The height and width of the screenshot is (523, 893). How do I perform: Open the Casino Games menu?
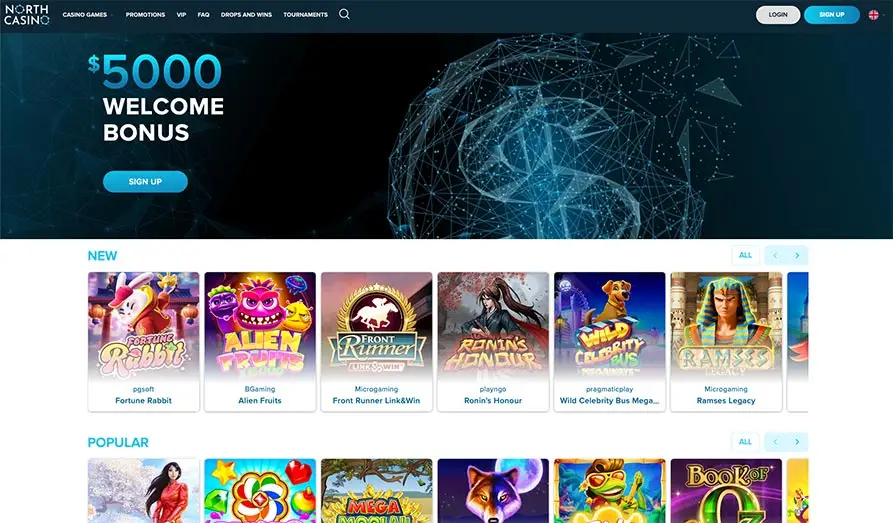[85, 15]
